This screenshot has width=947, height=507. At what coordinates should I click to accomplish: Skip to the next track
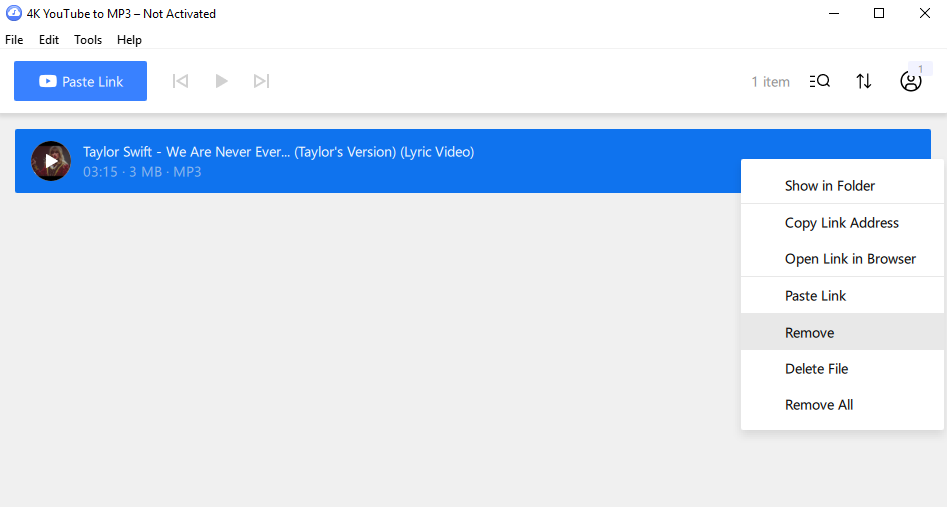pyautogui.click(x=262, y=81)
